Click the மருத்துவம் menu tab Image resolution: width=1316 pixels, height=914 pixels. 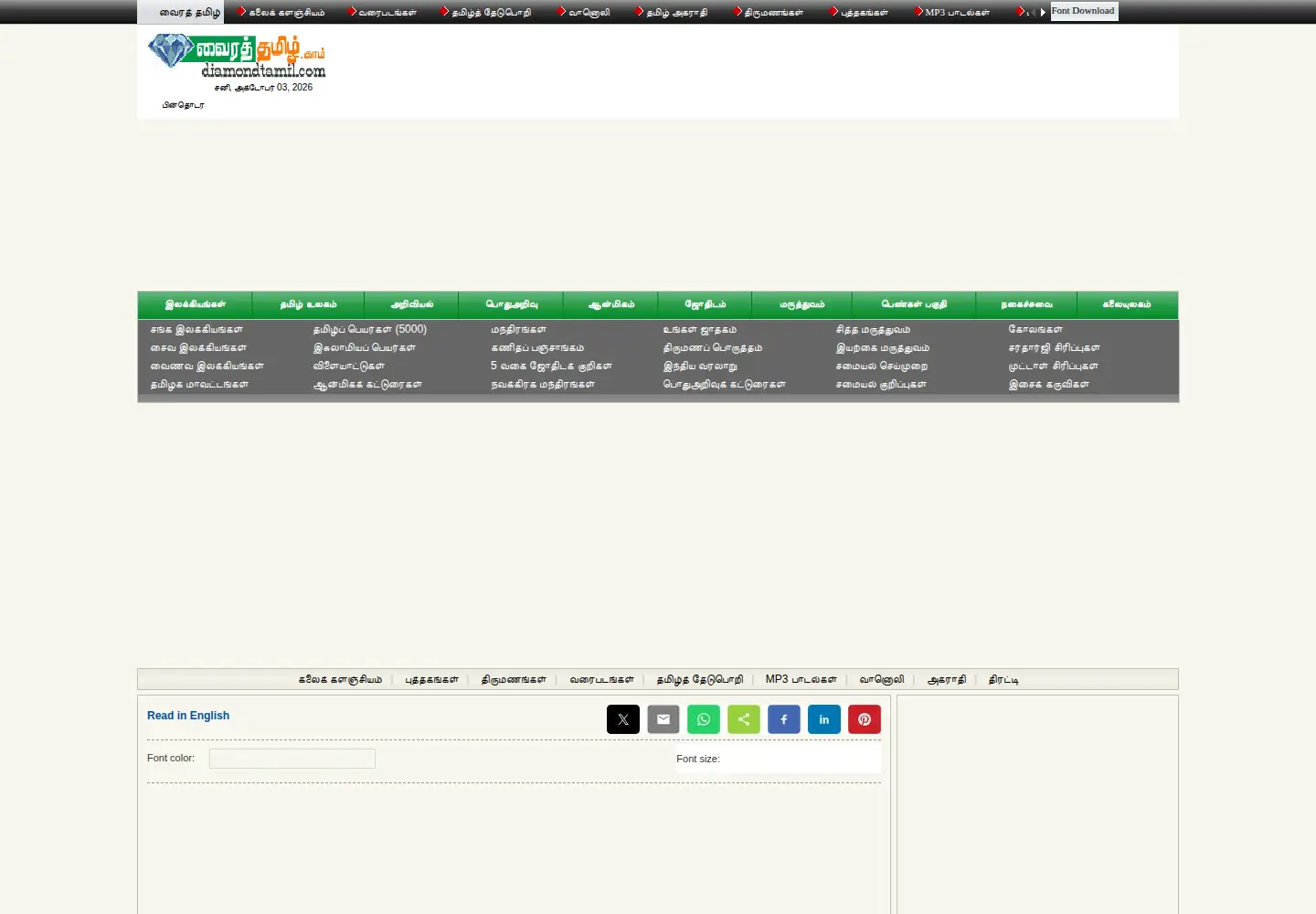pyautogui.click(x=801, y=304)
